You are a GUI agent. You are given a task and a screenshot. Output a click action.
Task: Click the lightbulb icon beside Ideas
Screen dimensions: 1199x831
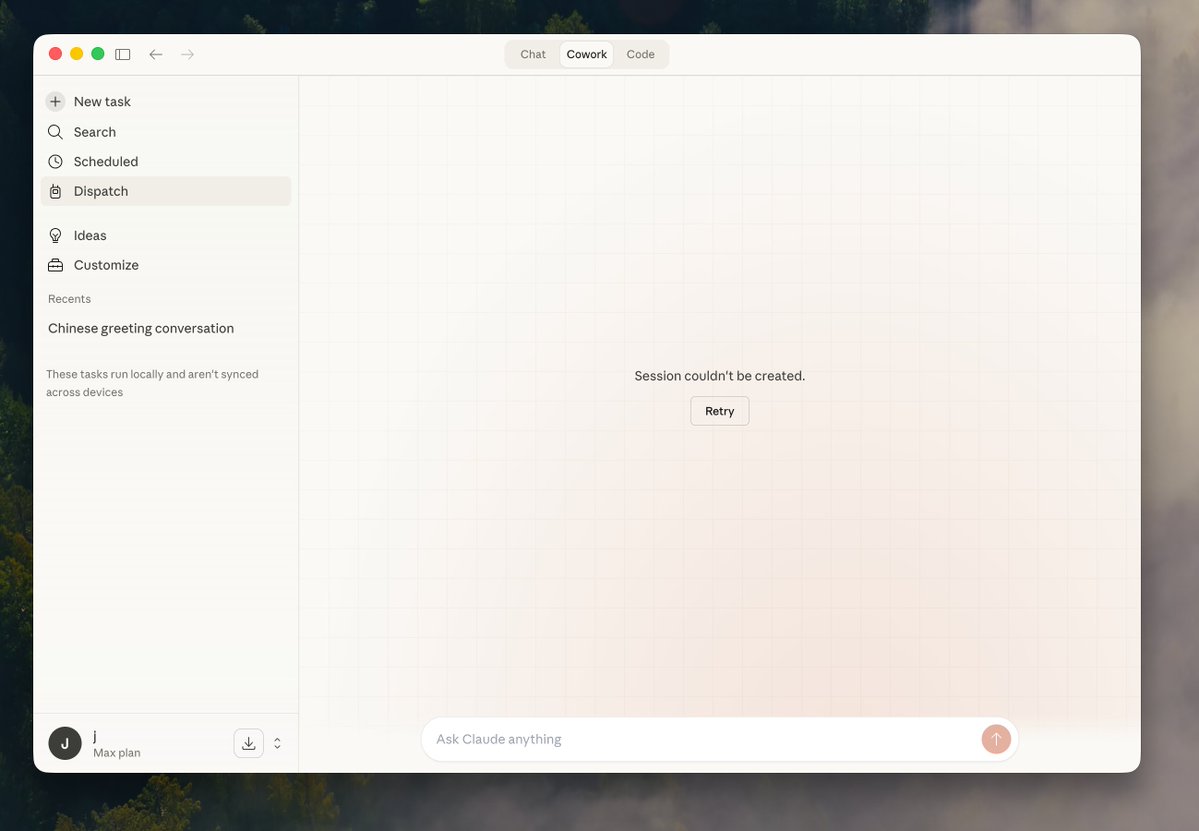[55, 235]
